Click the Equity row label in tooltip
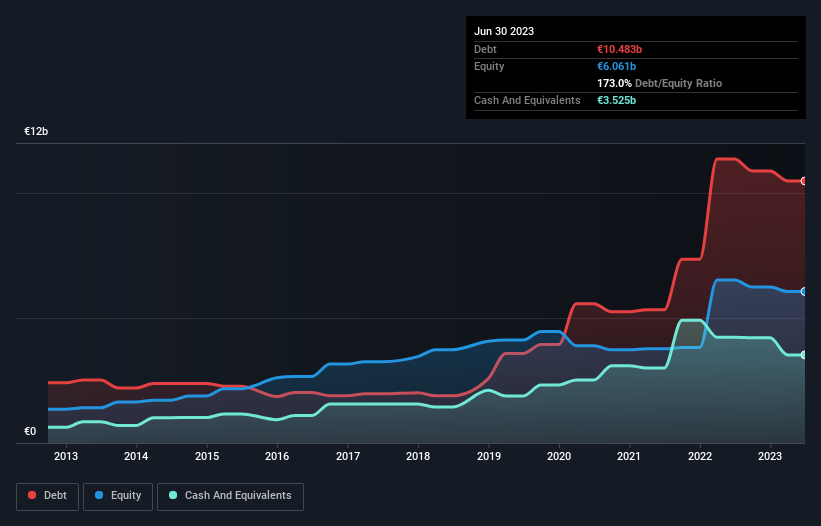 tap(489, 66)
